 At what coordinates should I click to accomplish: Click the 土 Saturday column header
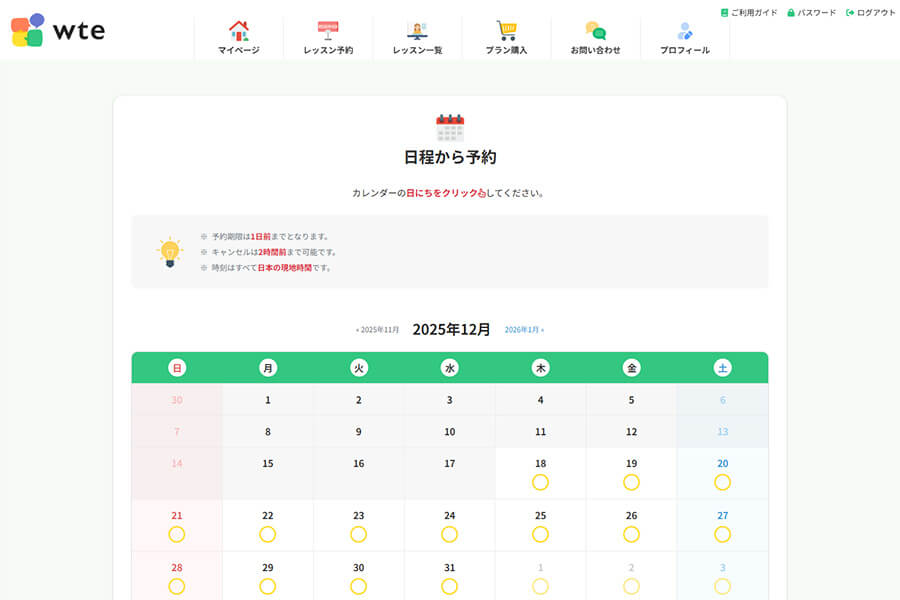click(722, 367)
